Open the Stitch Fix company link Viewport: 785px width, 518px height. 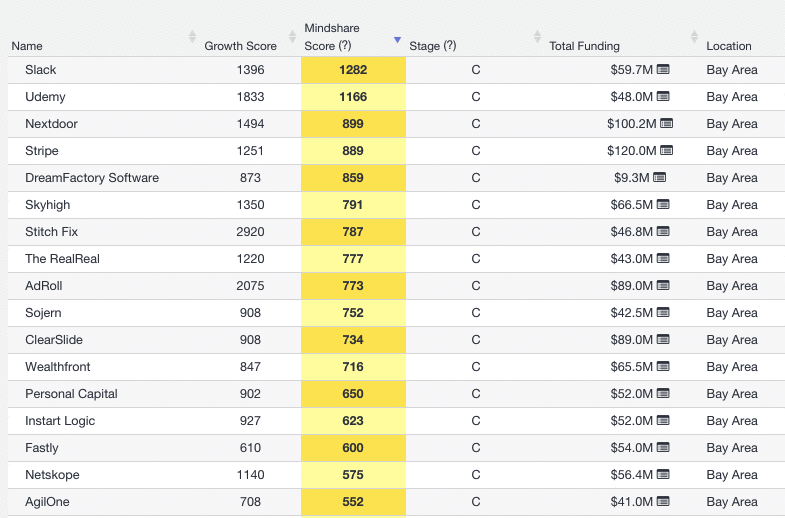click(x=52, y=232)
